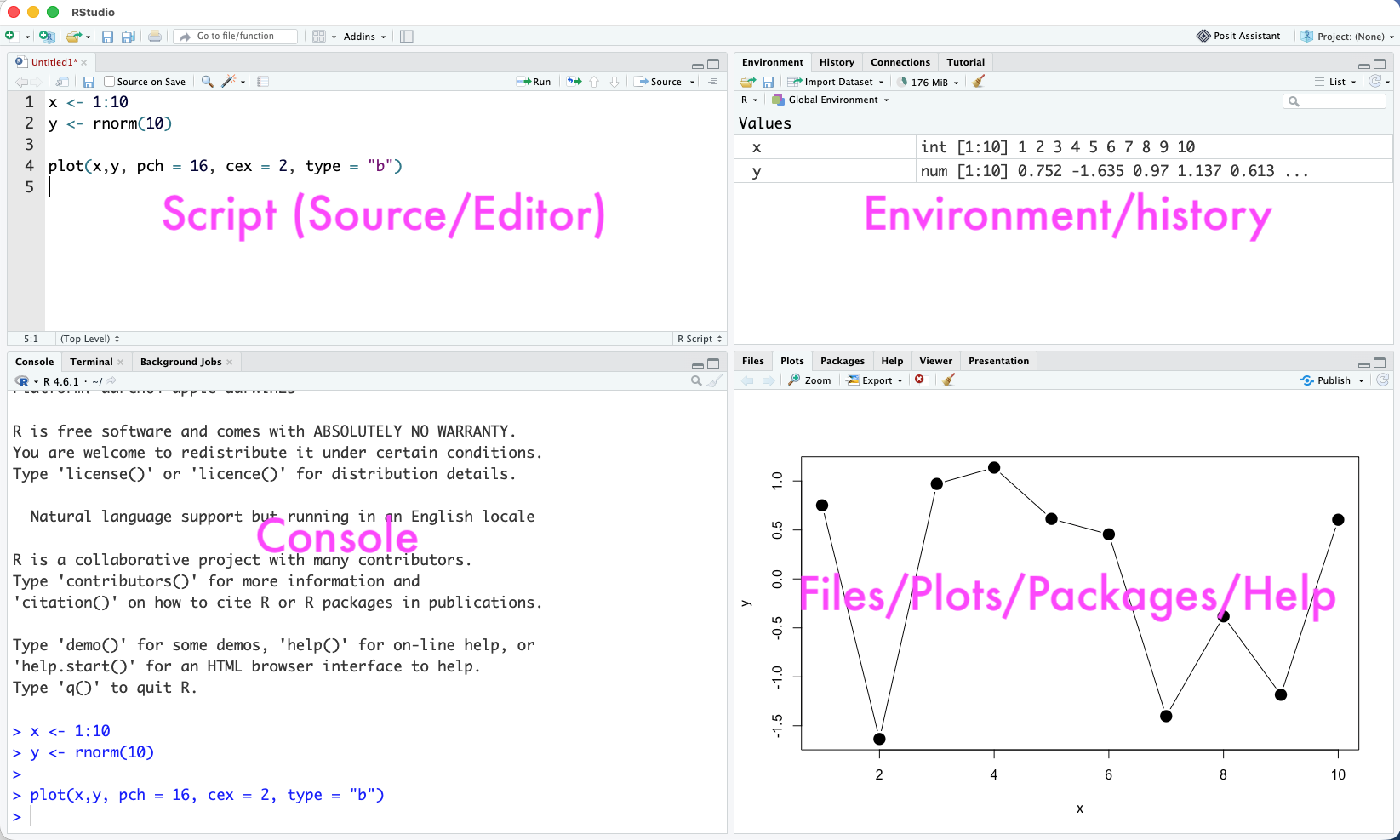The image size is (1400, 840).
Task: Click the code tools magic wand icon
Action: coord(229,82)
